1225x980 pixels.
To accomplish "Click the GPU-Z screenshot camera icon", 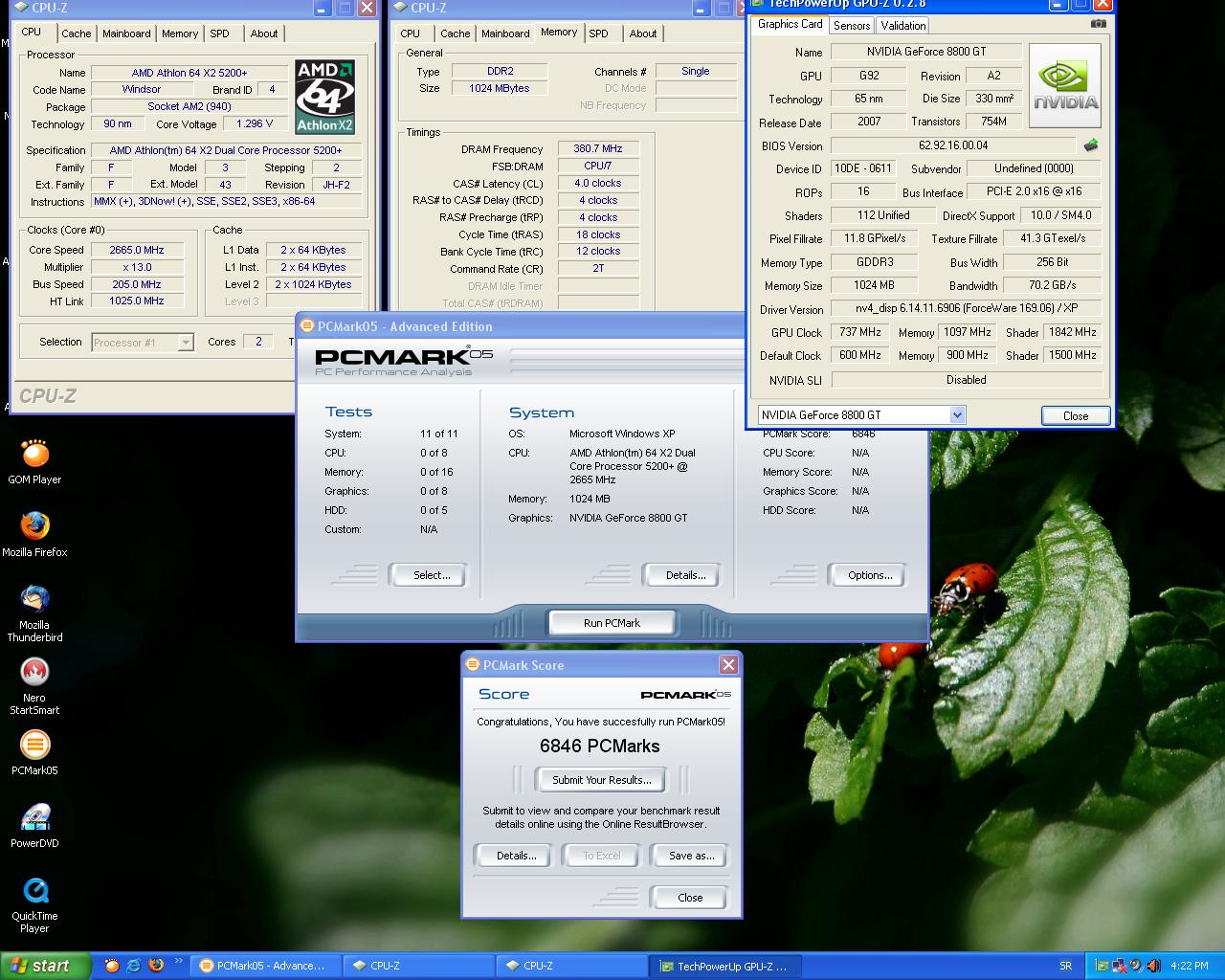I will (1098, 24).
